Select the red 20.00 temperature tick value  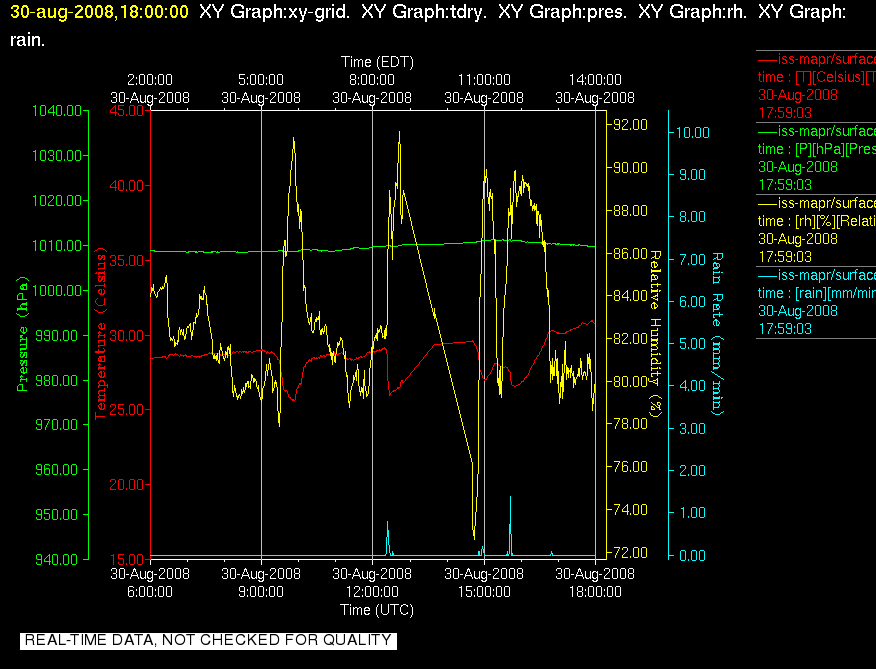[x=127, y=485]
